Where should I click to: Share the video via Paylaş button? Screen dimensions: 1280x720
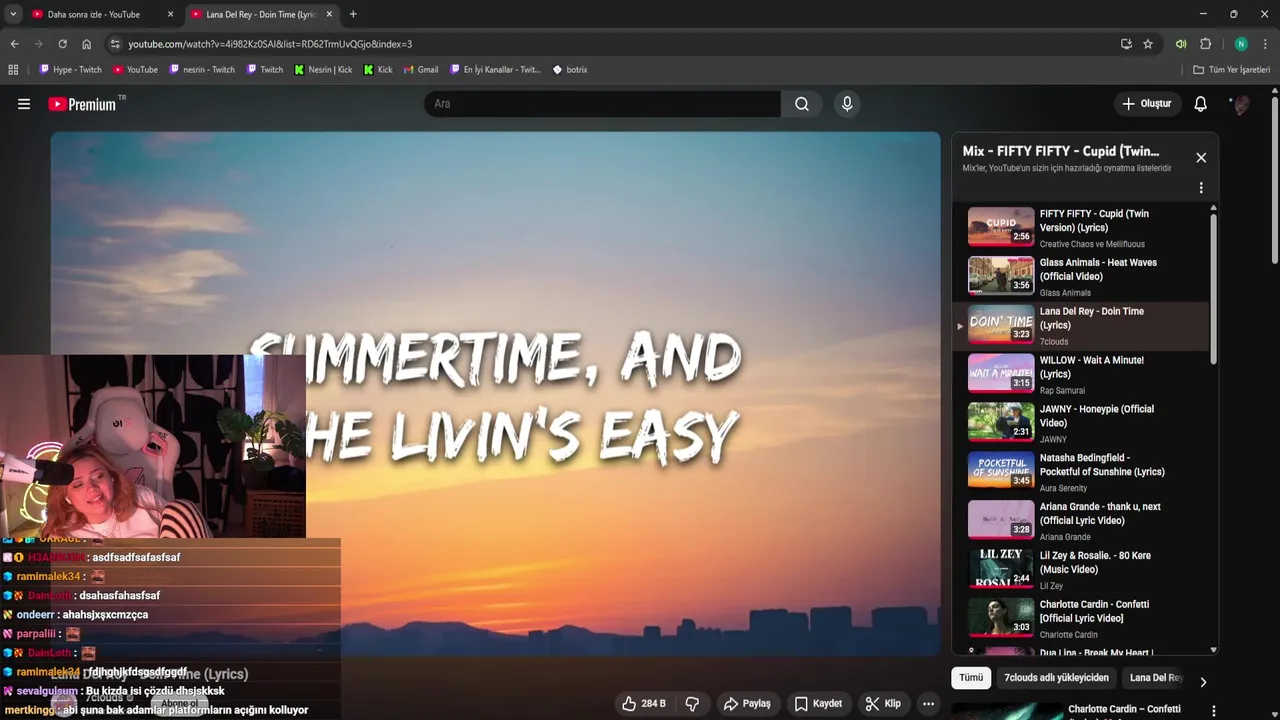747,704
